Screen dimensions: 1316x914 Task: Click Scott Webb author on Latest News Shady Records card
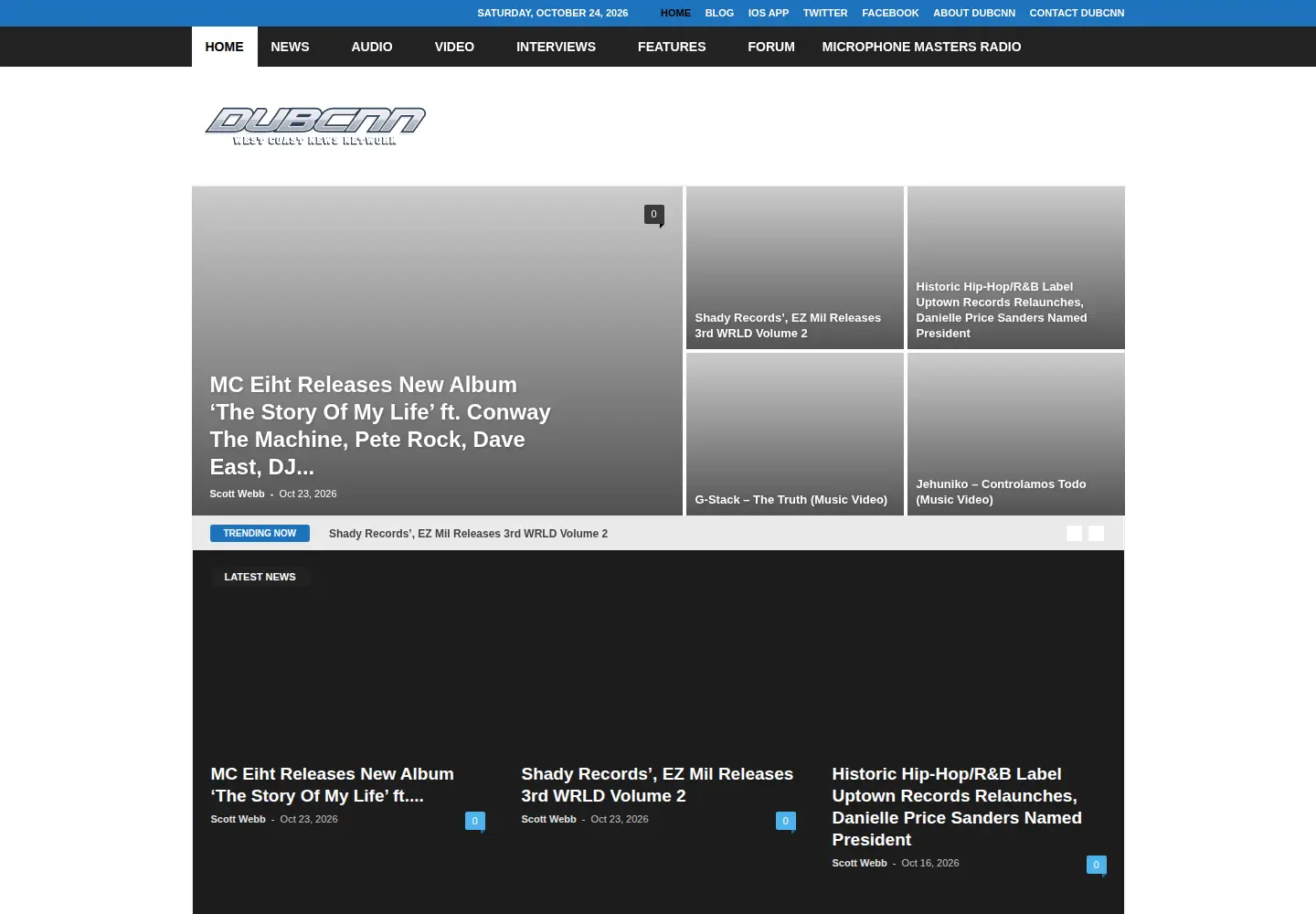[x=548, y=819]
